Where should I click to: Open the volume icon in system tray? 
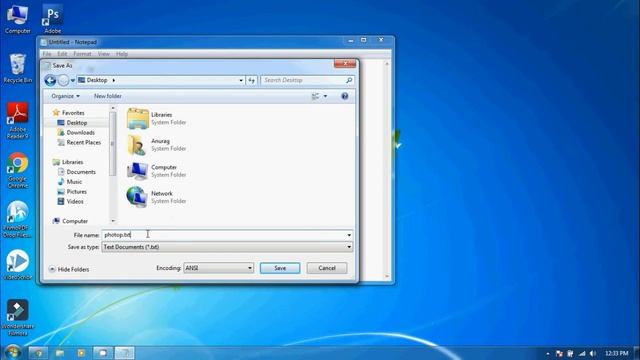[593, 353]
